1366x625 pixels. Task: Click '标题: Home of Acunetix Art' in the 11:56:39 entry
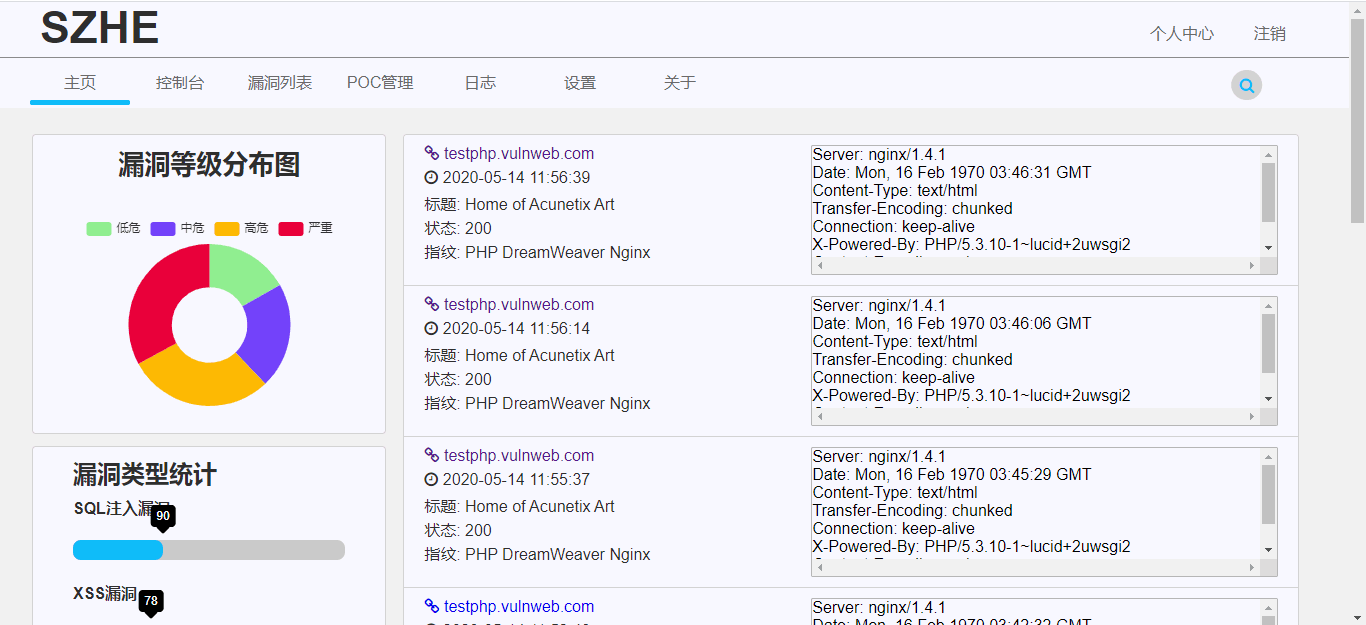[x=520, y=205]
